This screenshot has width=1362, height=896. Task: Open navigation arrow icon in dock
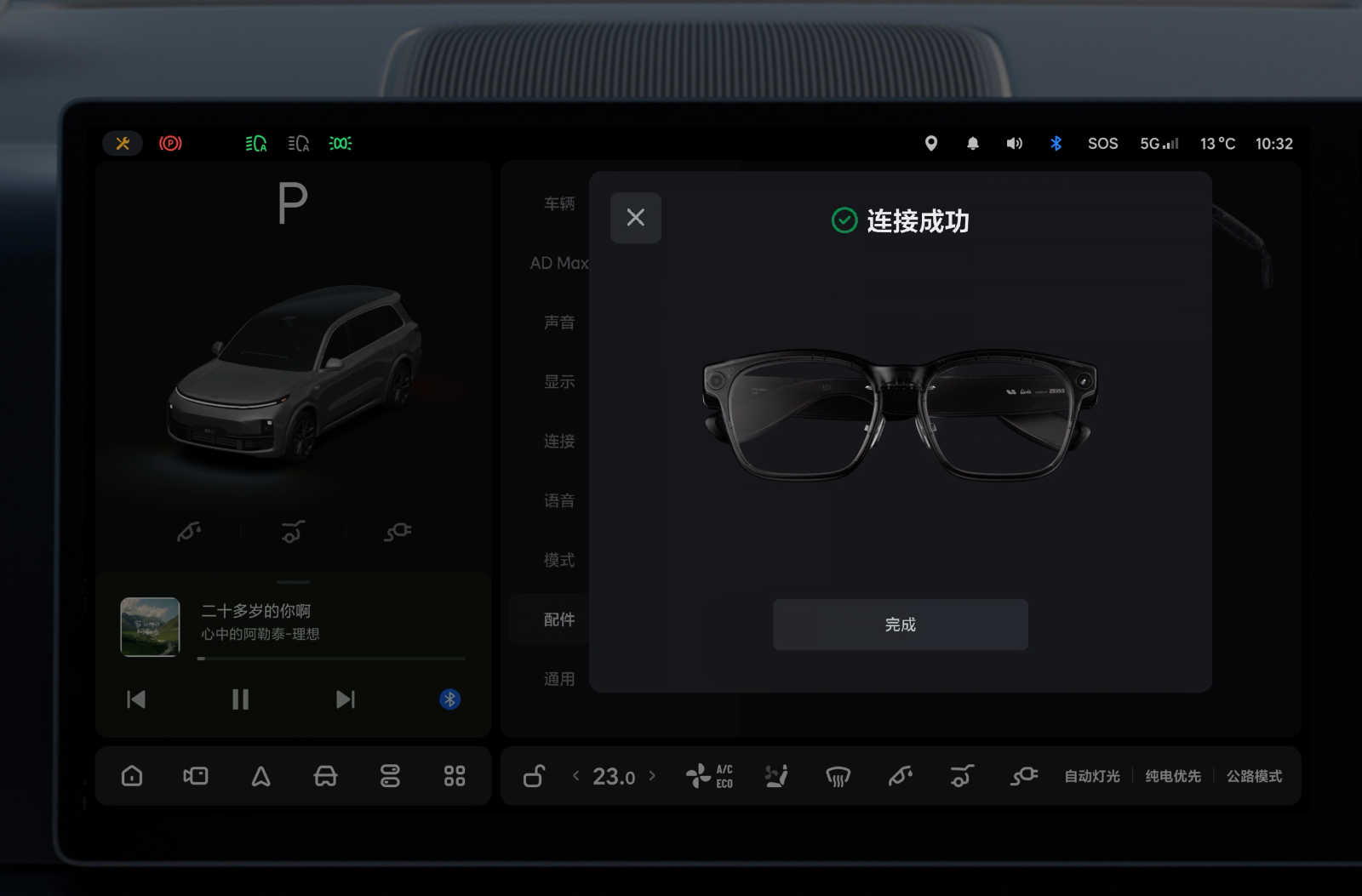[x=260, y=776]
